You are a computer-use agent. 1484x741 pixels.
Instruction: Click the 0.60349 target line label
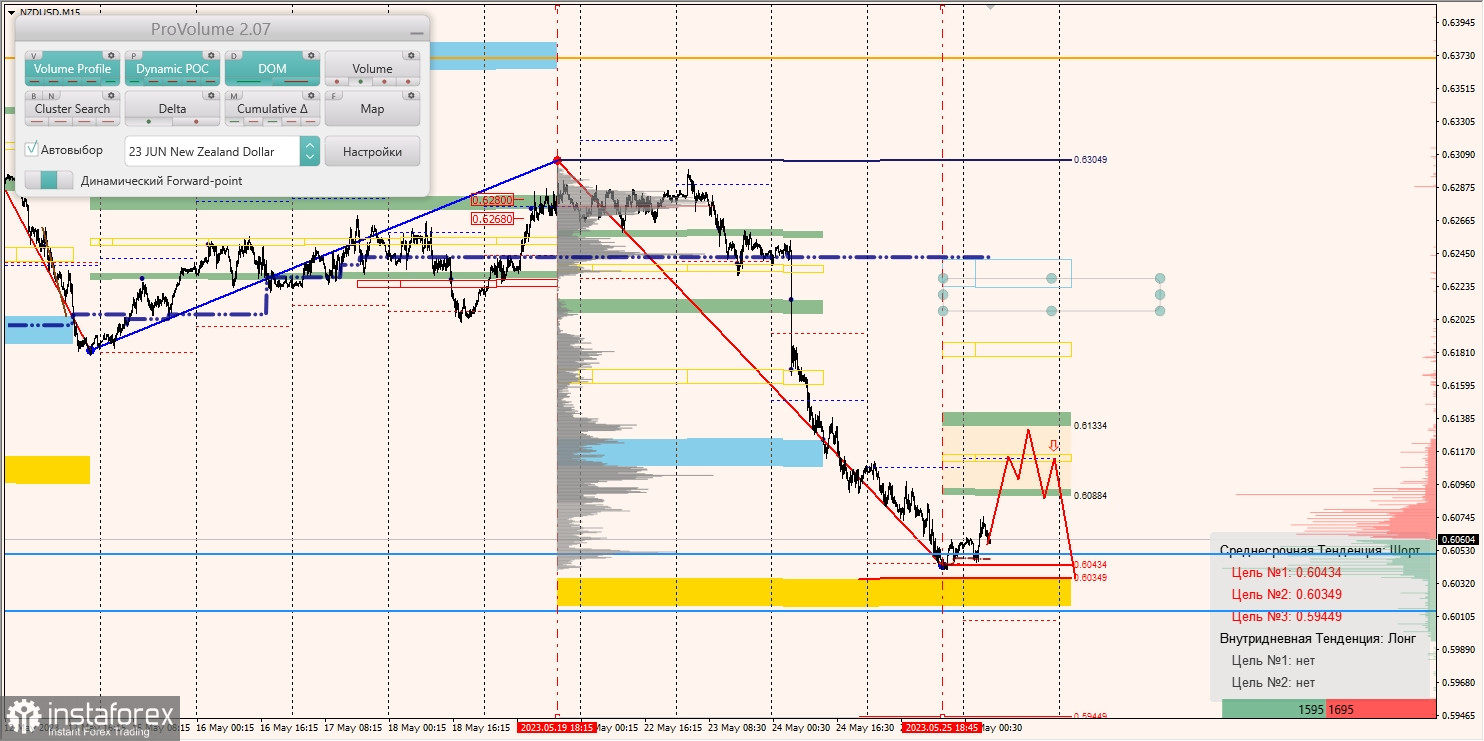[x=1090, y=577]
